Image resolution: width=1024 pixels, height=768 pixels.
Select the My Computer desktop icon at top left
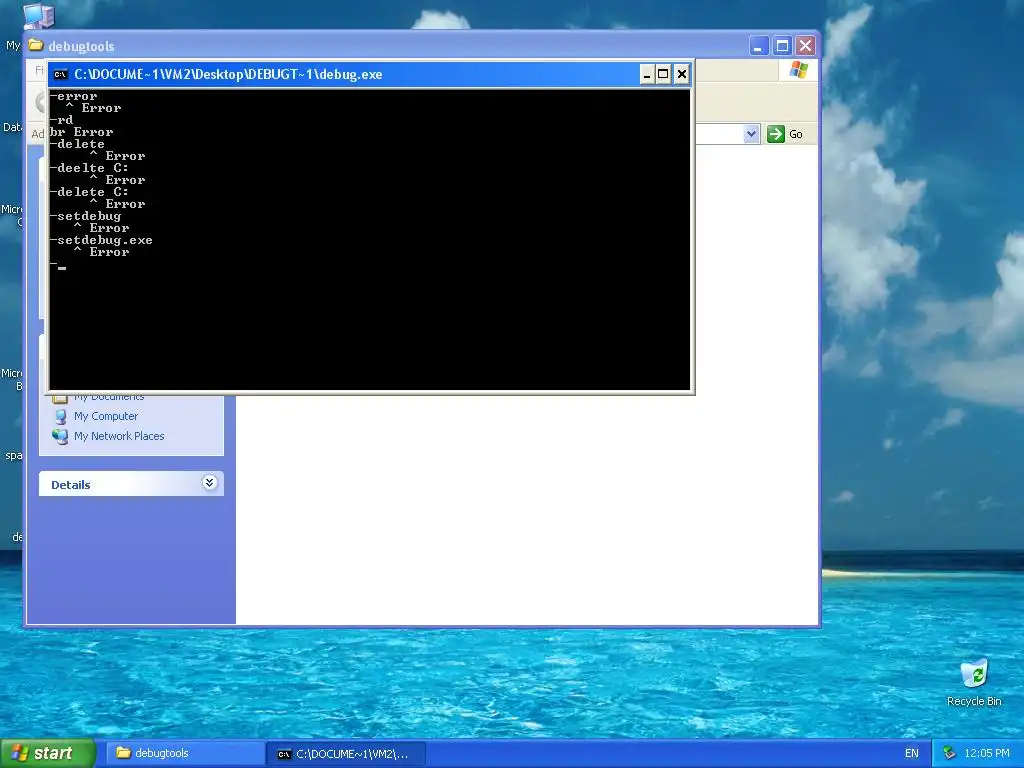coord(38,15)
